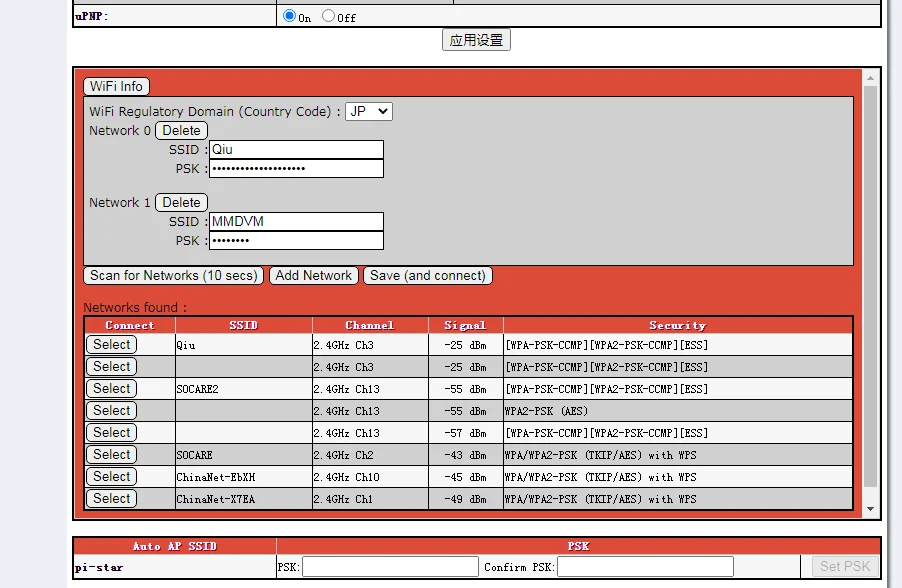The image size is (902, 588).
Task: Click the Security column header
Action: coord(678,326)
